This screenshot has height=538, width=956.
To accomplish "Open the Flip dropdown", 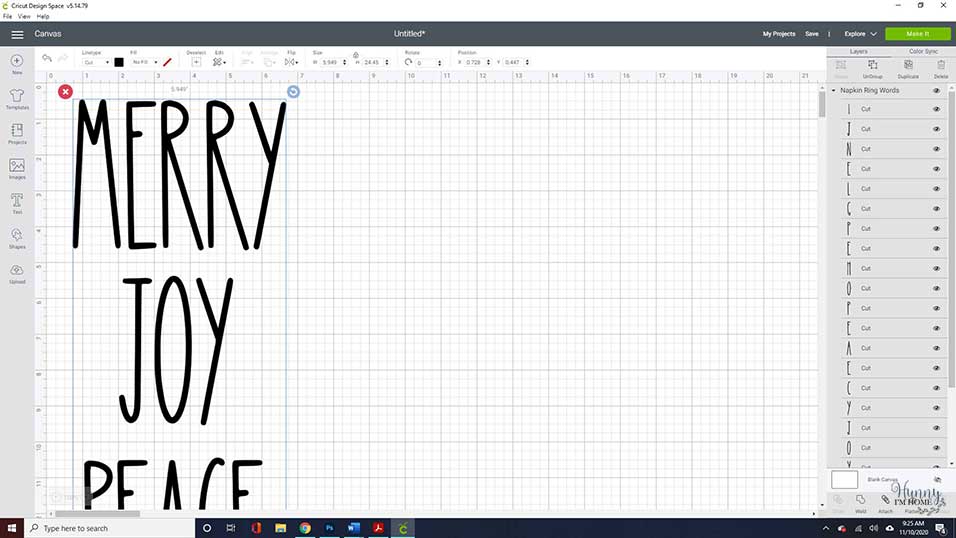I will coord(291,62).
